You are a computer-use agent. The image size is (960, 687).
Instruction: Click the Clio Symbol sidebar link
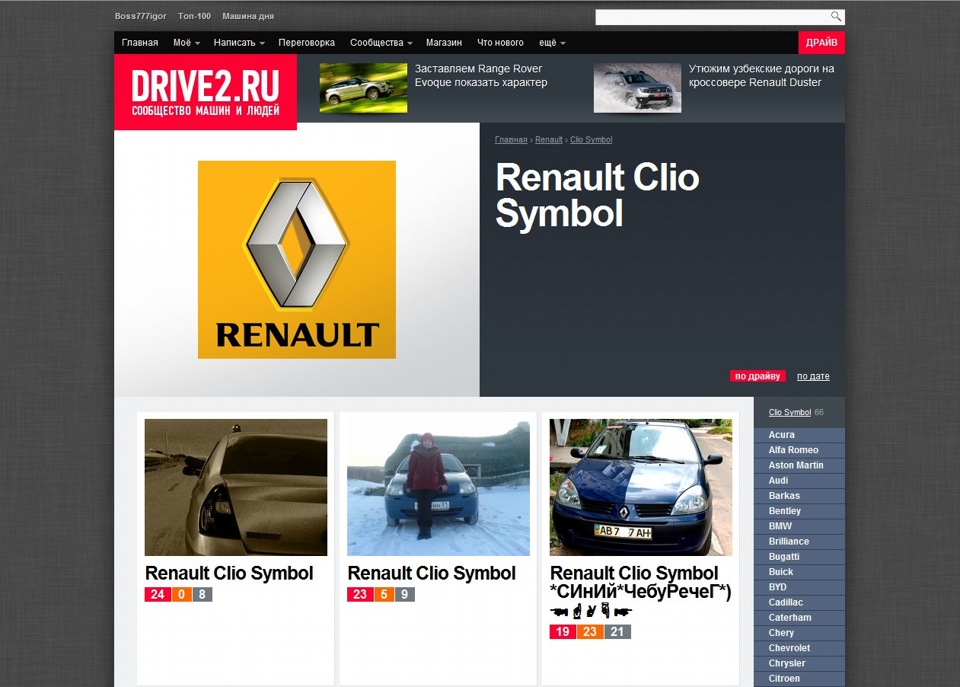pos(790,412)
